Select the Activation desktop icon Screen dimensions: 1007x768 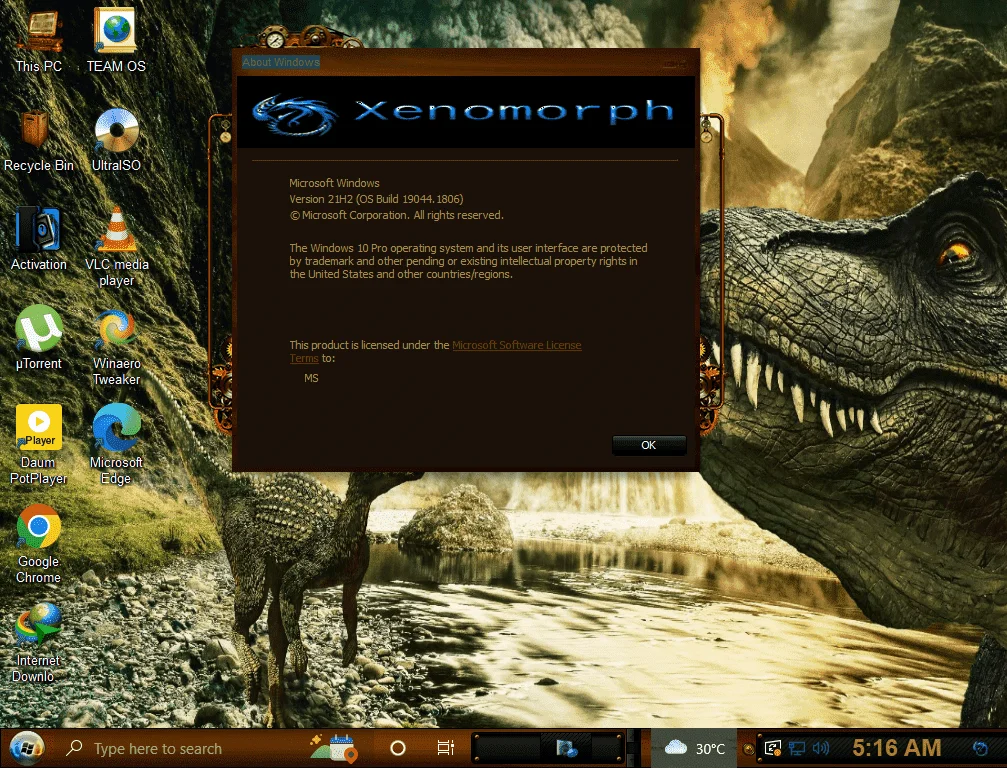click(39, 239)
